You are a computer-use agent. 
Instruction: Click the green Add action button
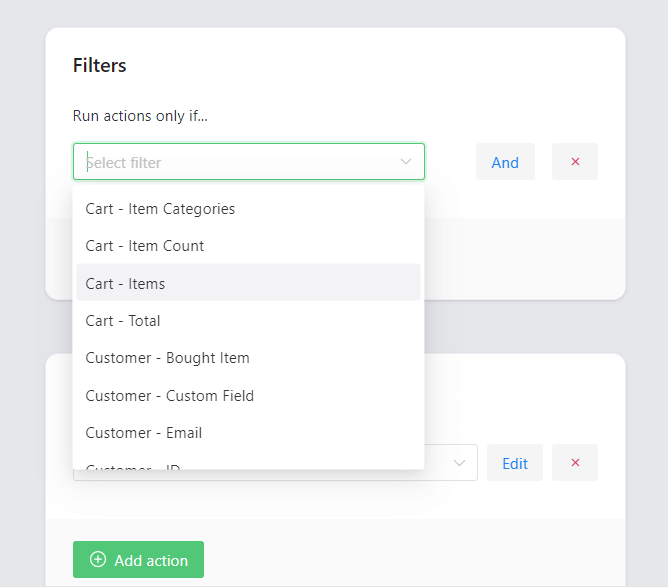pyautogui.click(x=138, y=560)
